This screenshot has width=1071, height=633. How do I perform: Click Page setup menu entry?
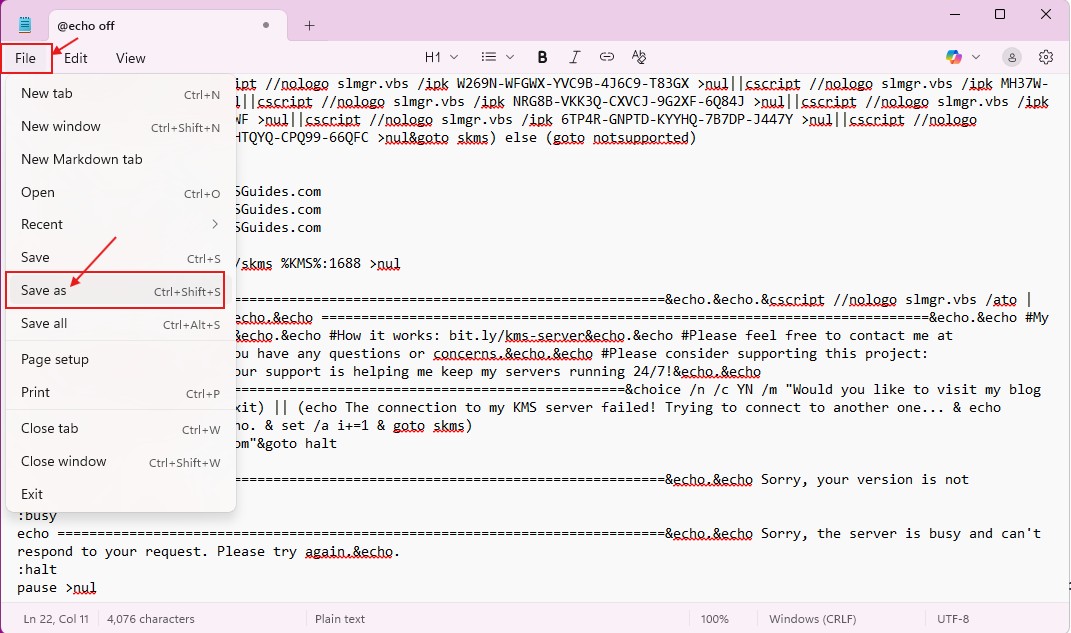(55, 359)
